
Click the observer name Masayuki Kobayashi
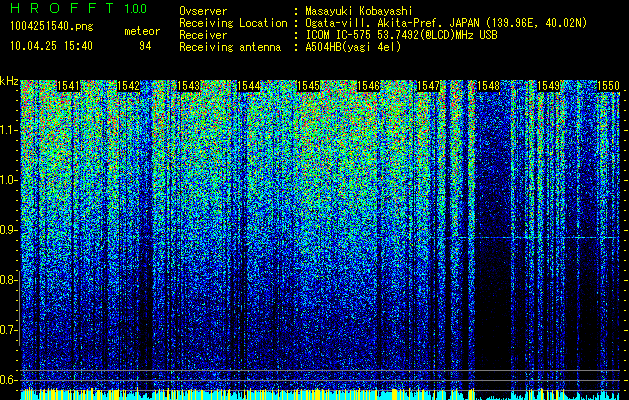click(359, 12)
